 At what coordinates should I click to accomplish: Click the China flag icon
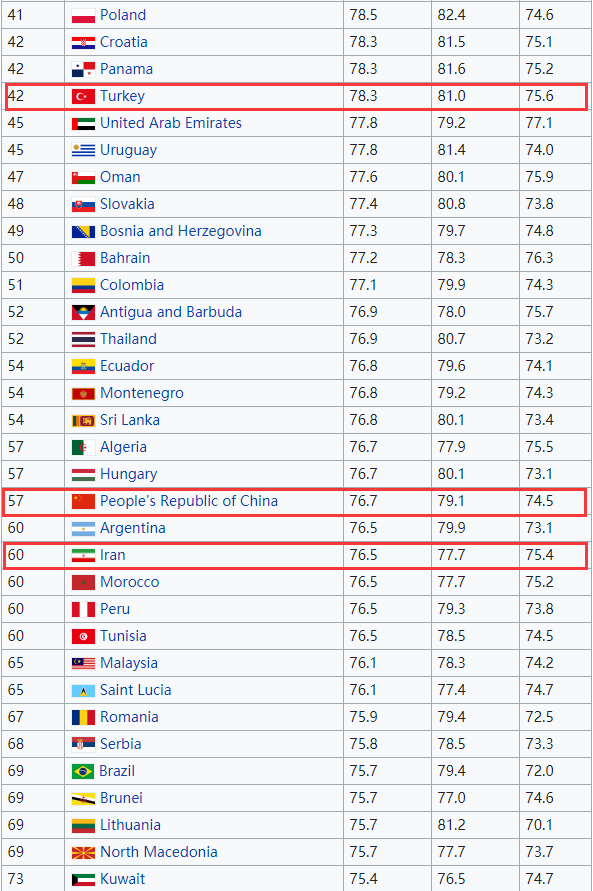83,501
